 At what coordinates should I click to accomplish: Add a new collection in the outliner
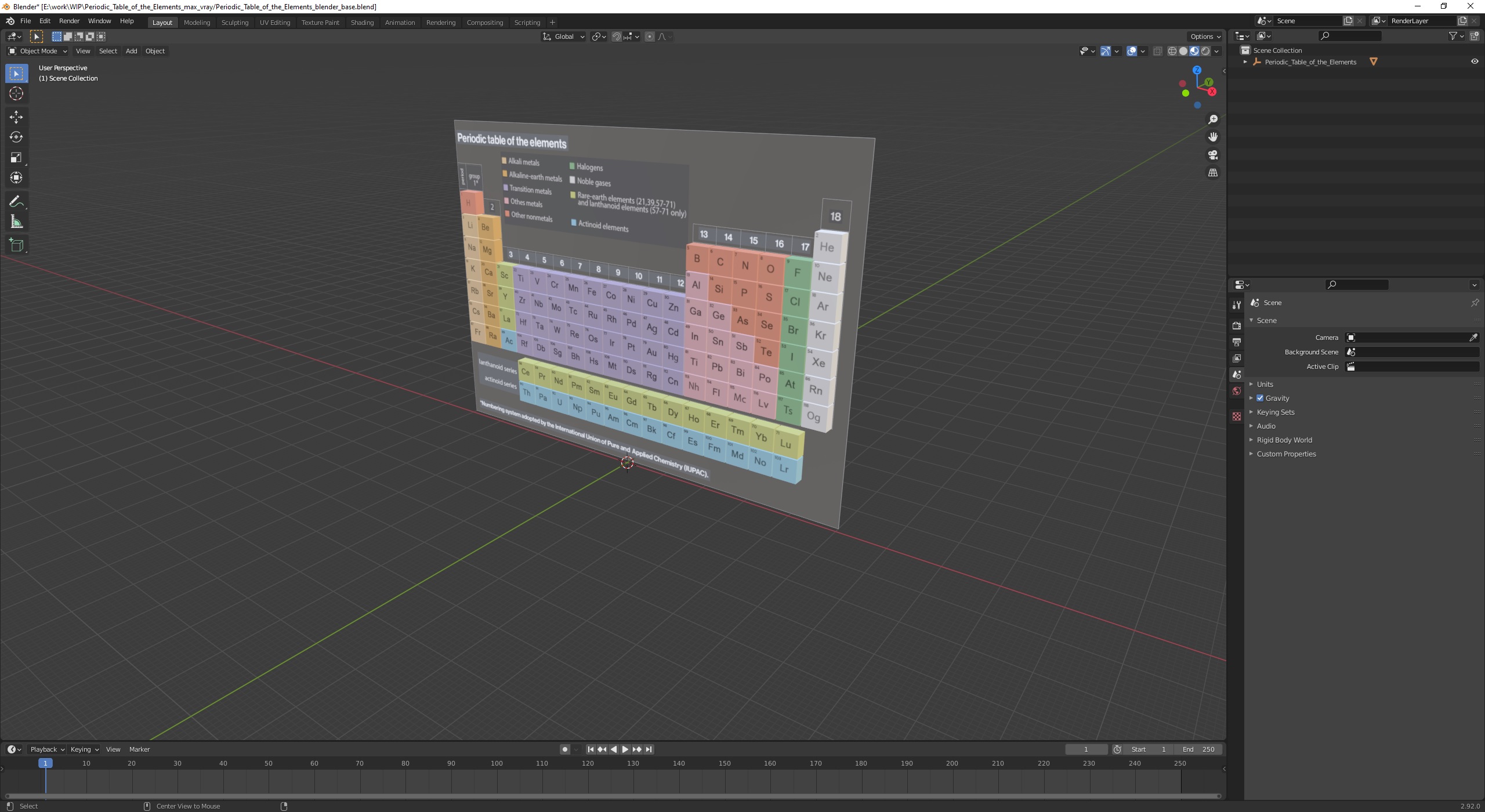point(1475,36)
